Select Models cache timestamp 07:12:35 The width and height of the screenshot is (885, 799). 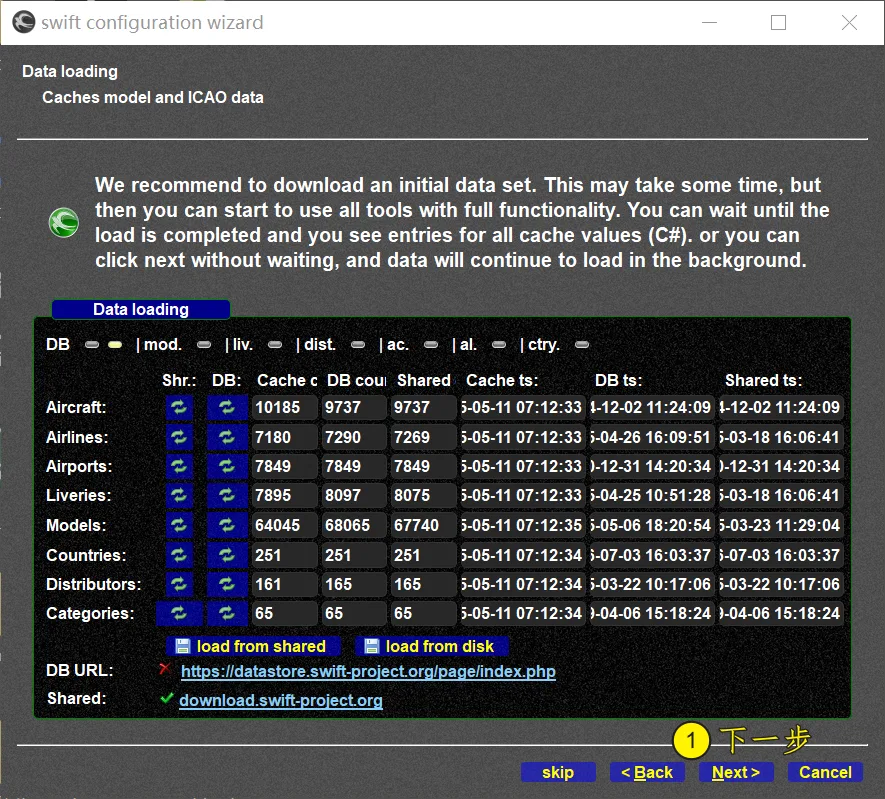(x=522, y=525)
